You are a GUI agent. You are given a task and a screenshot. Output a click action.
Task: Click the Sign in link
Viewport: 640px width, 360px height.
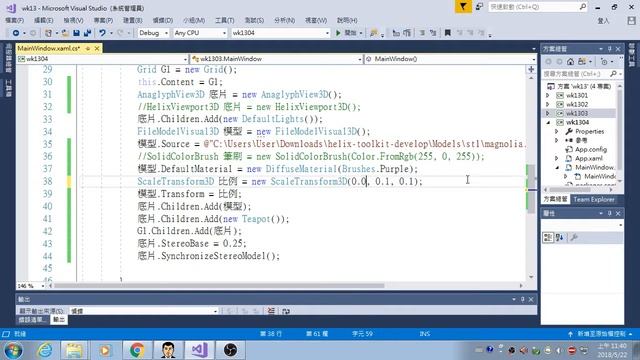click(603, 21)
